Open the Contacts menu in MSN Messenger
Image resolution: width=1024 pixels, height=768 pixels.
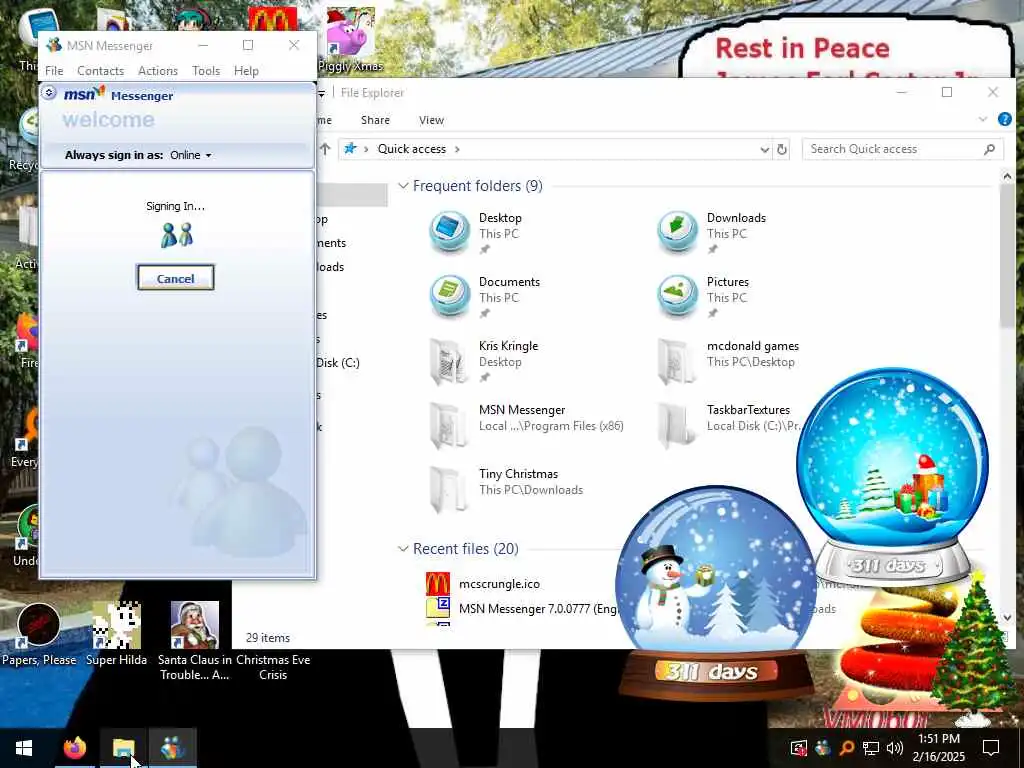click(100, 71)
